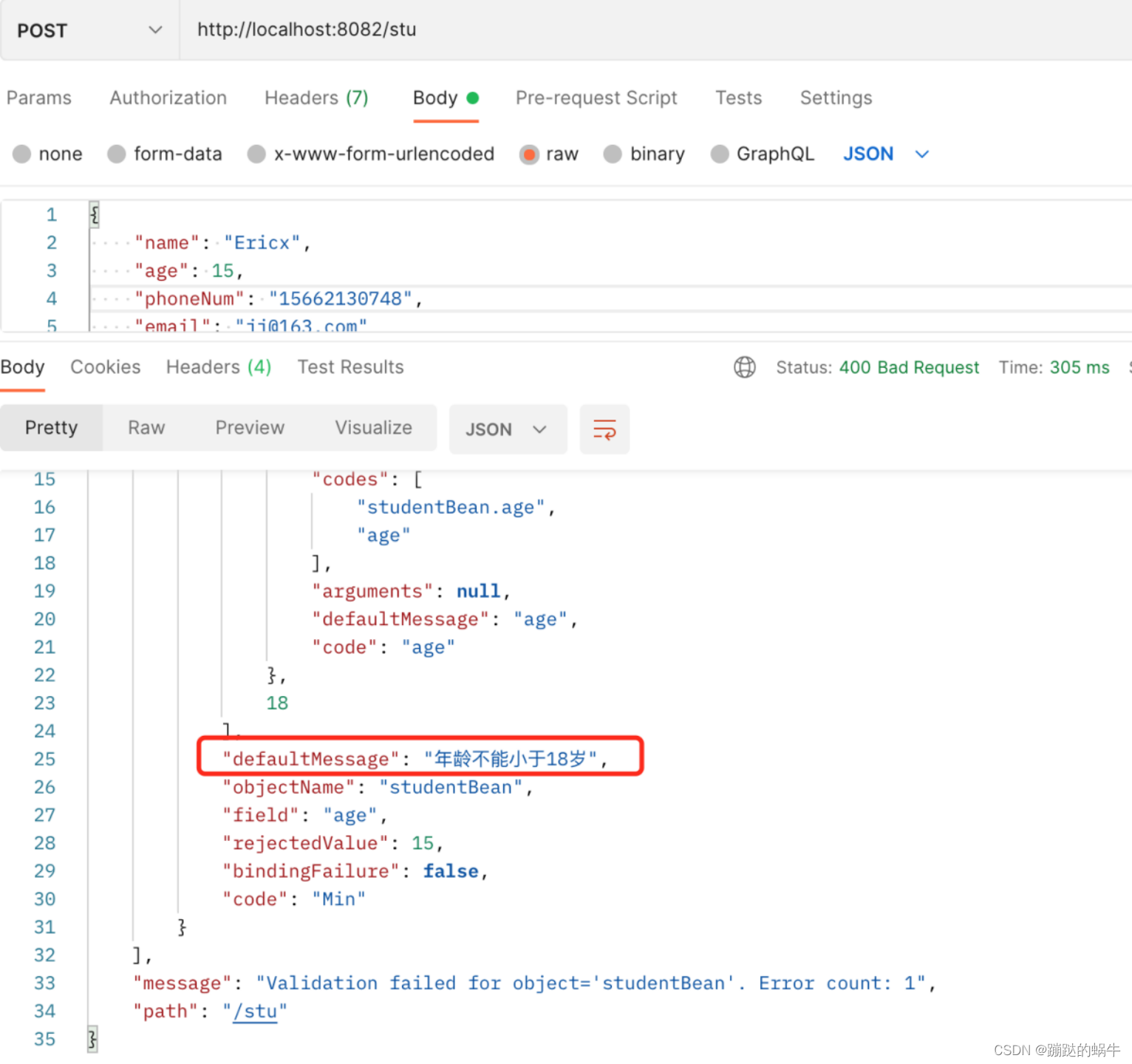Open the Pre-request Script tab
This screenshot has height=1064, width=1132.
coord(596,98)
